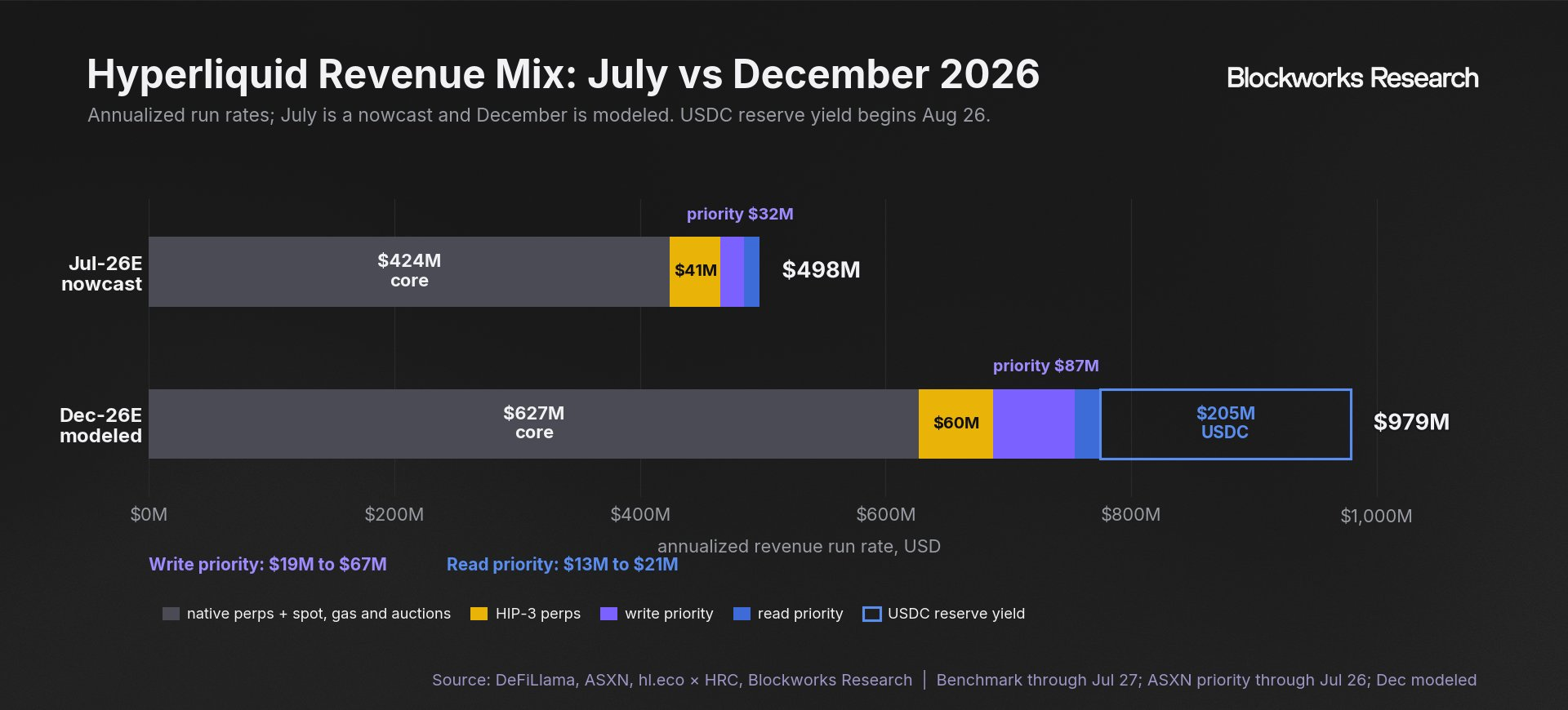The width and height of the screenshot is (1568, 710).
Task: Click the $498M total label
Action: (822, 270)
